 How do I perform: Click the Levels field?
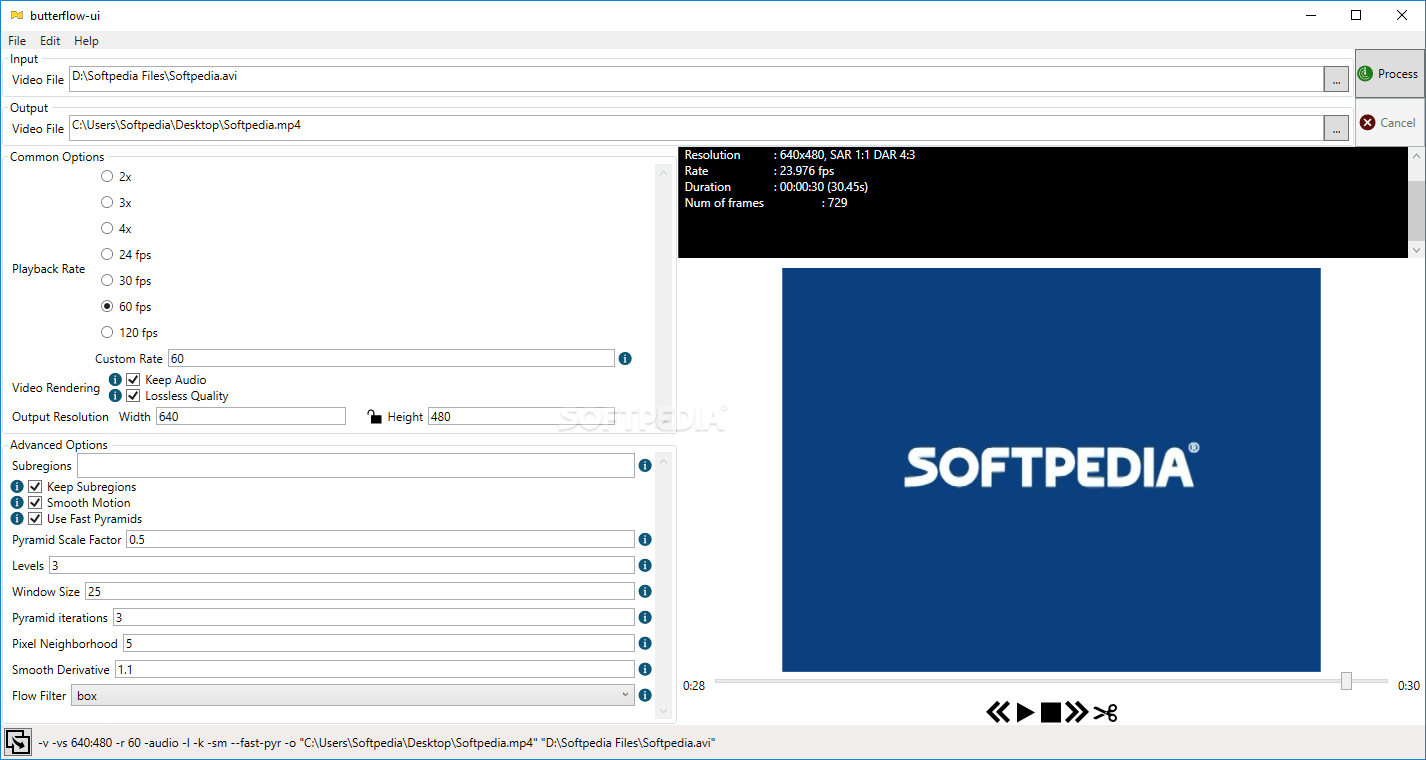point(342,566)
